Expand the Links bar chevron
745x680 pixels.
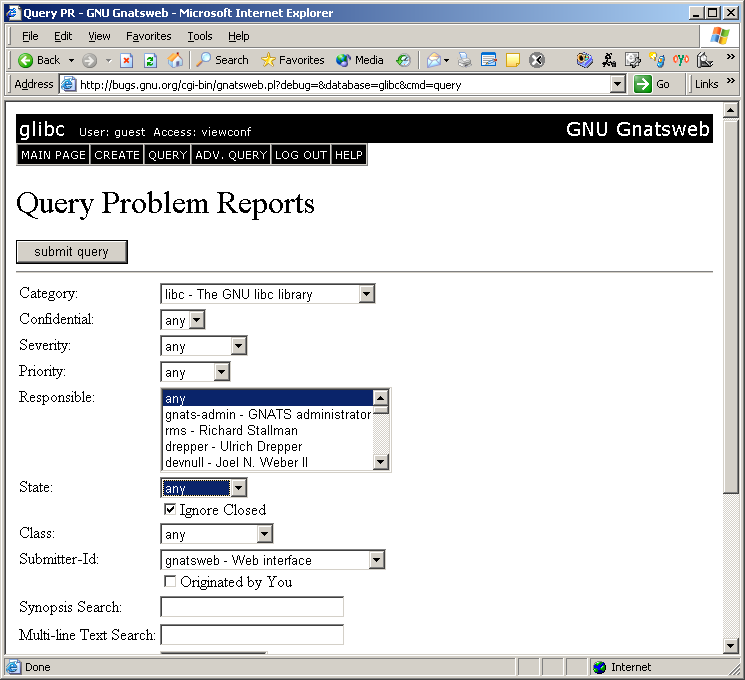[730, 81]
